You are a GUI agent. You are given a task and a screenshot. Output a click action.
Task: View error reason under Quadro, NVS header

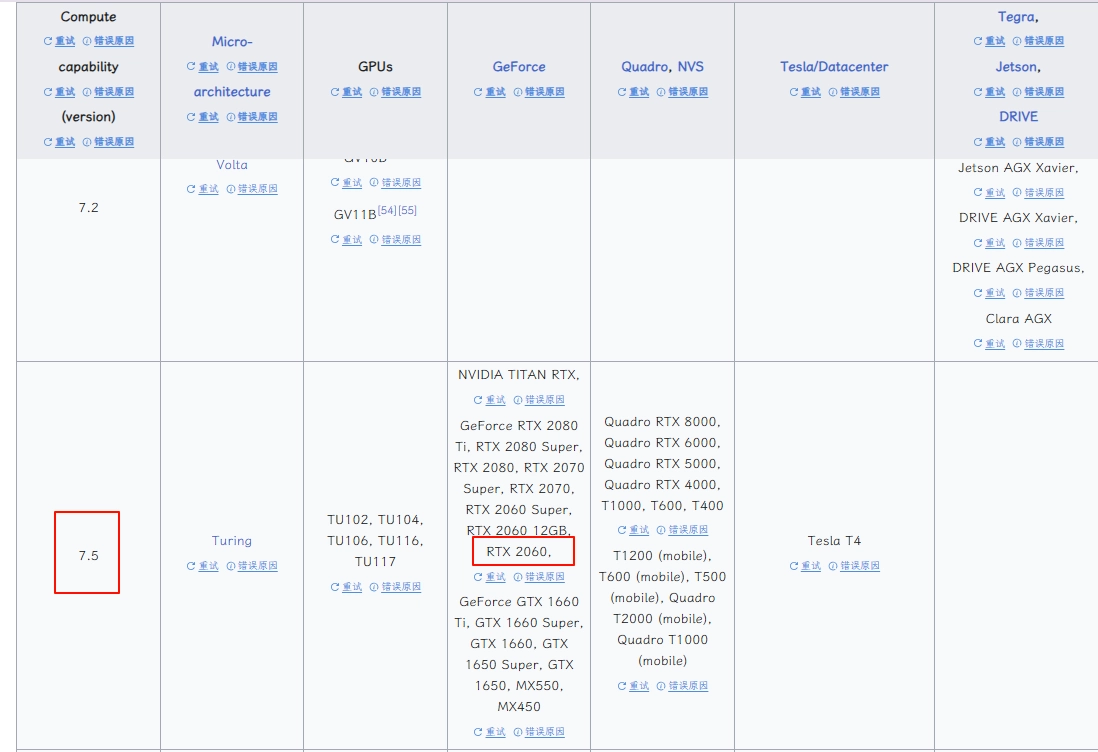point(682,92)
